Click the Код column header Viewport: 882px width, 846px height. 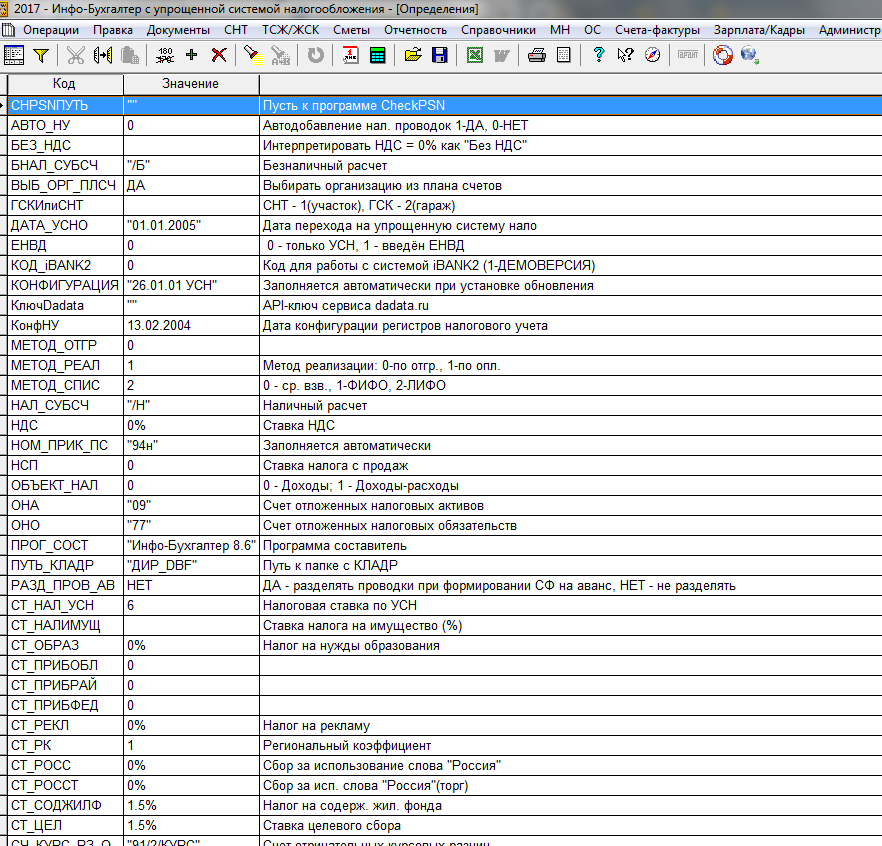point(64,84)
